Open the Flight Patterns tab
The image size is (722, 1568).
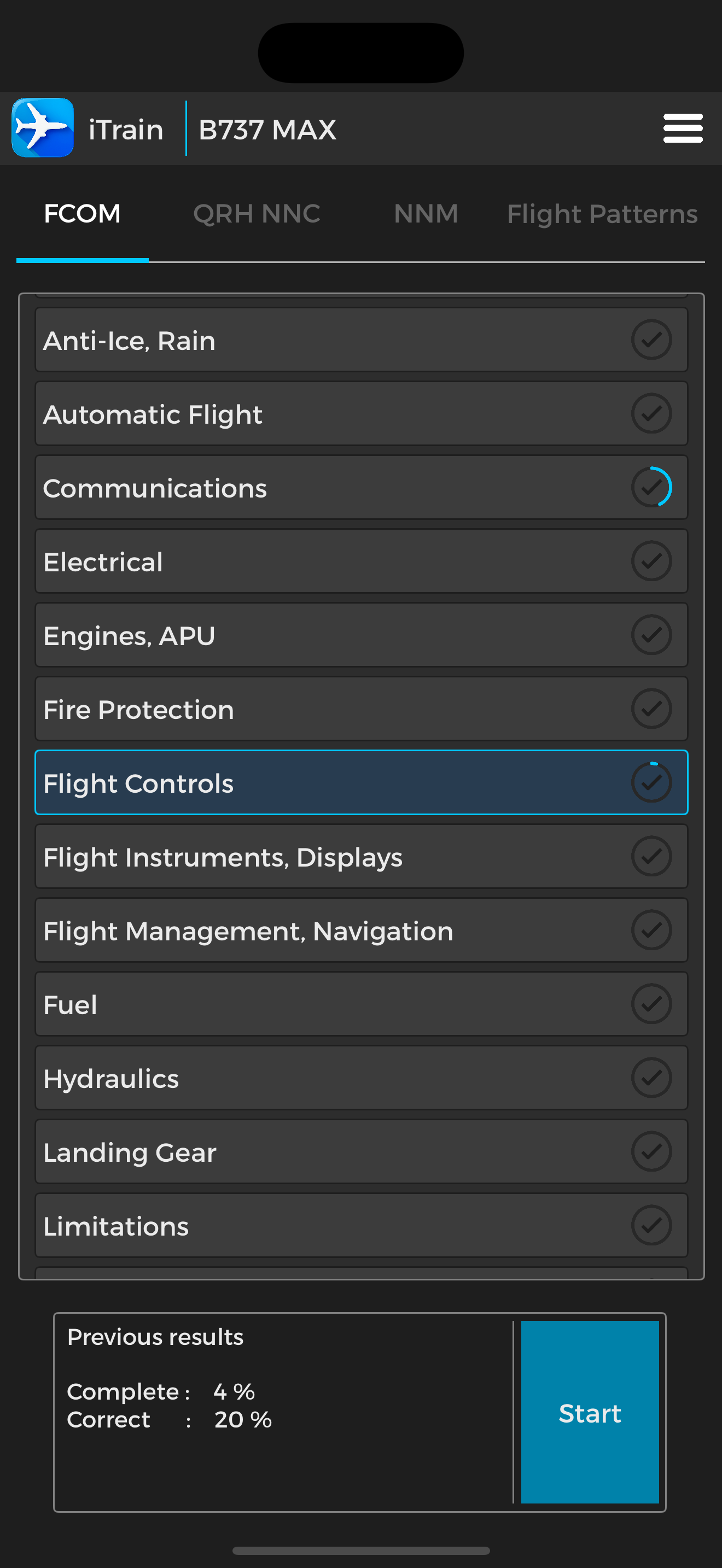click(x=602, y=214)
